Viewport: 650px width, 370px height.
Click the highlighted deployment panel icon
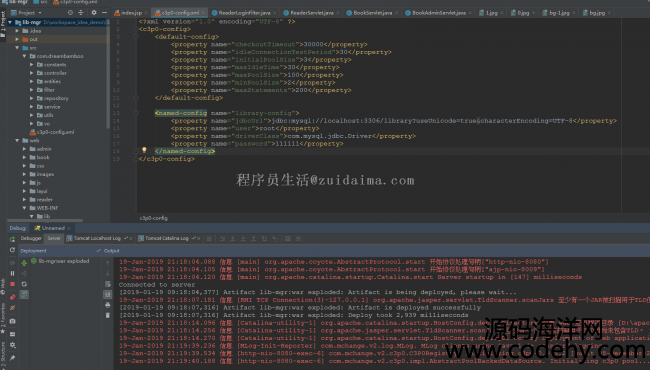coord(24,295)
